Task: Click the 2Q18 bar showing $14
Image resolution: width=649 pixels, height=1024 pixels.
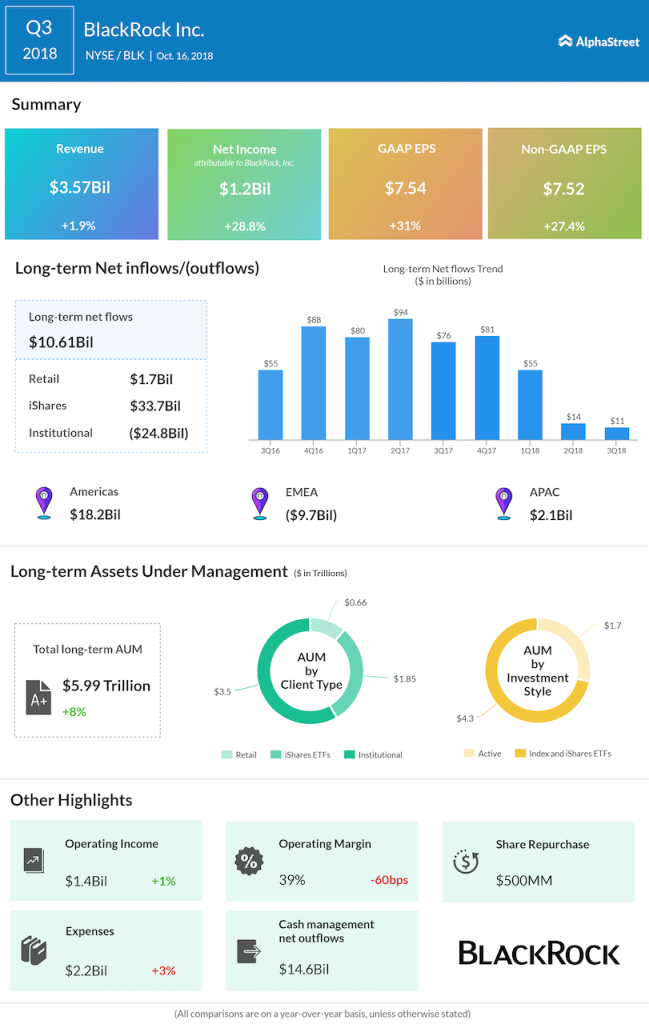Action: (573, 432)
